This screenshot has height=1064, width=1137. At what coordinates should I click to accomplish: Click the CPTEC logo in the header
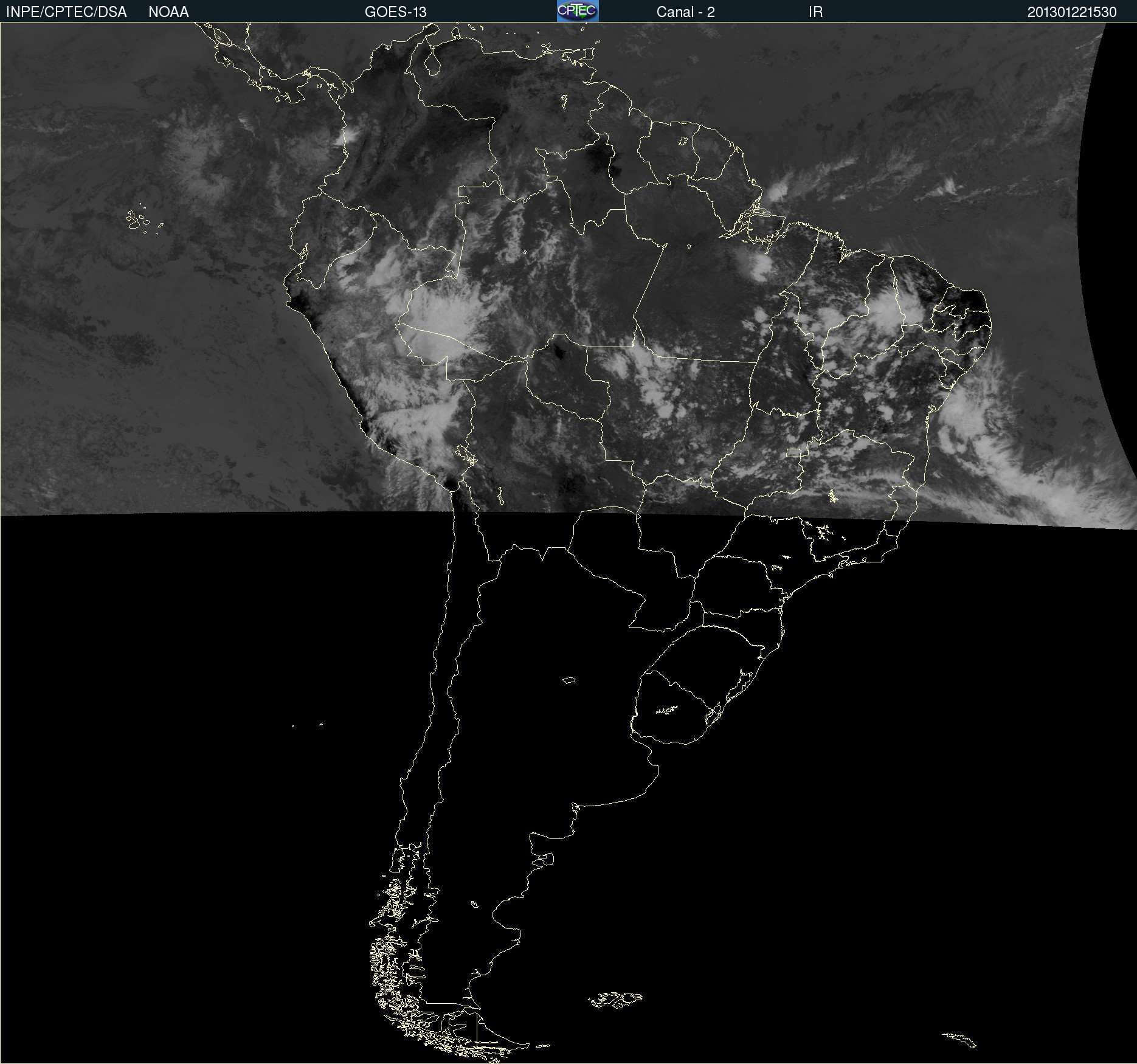click(578, 11)
